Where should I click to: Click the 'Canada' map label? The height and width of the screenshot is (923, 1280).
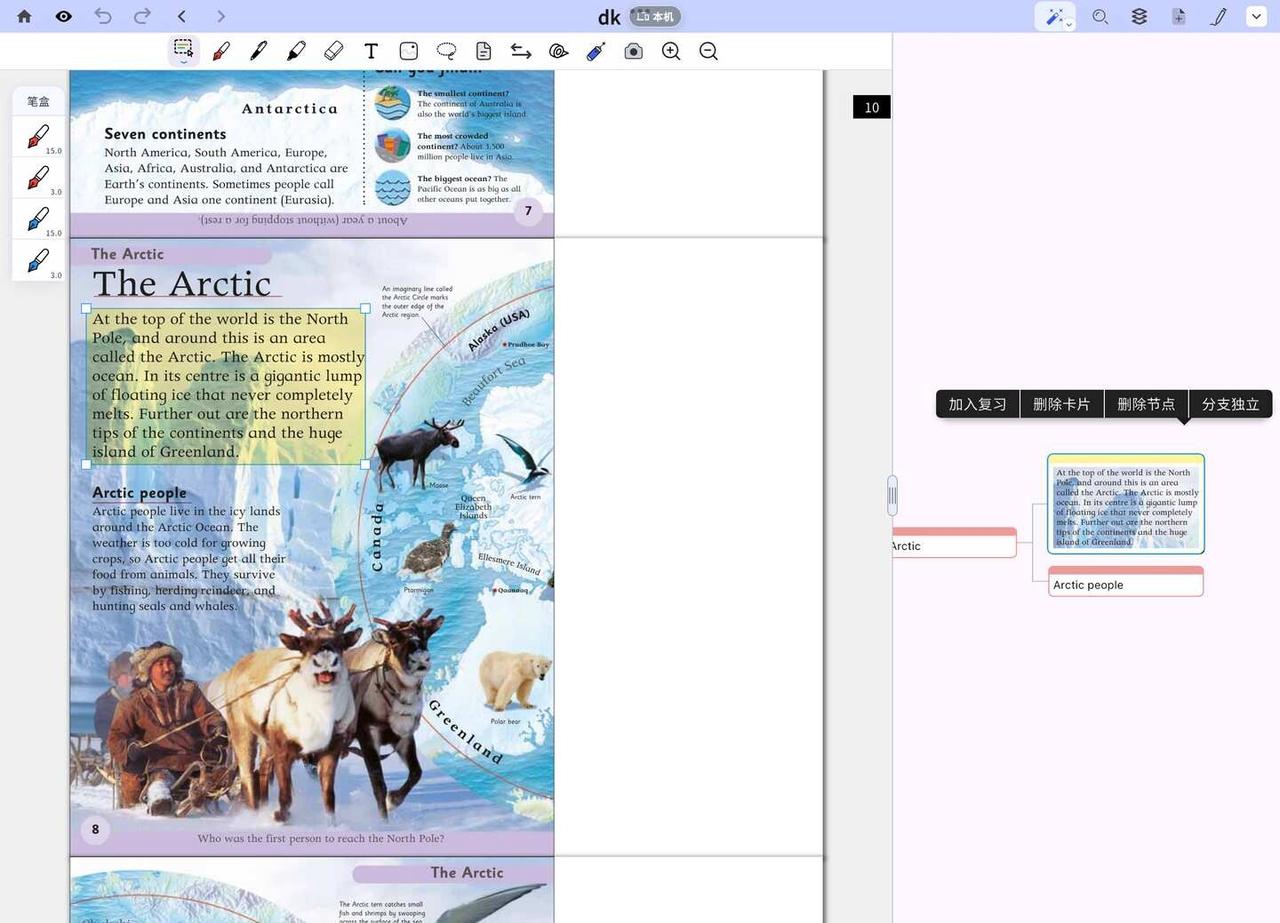377,536
